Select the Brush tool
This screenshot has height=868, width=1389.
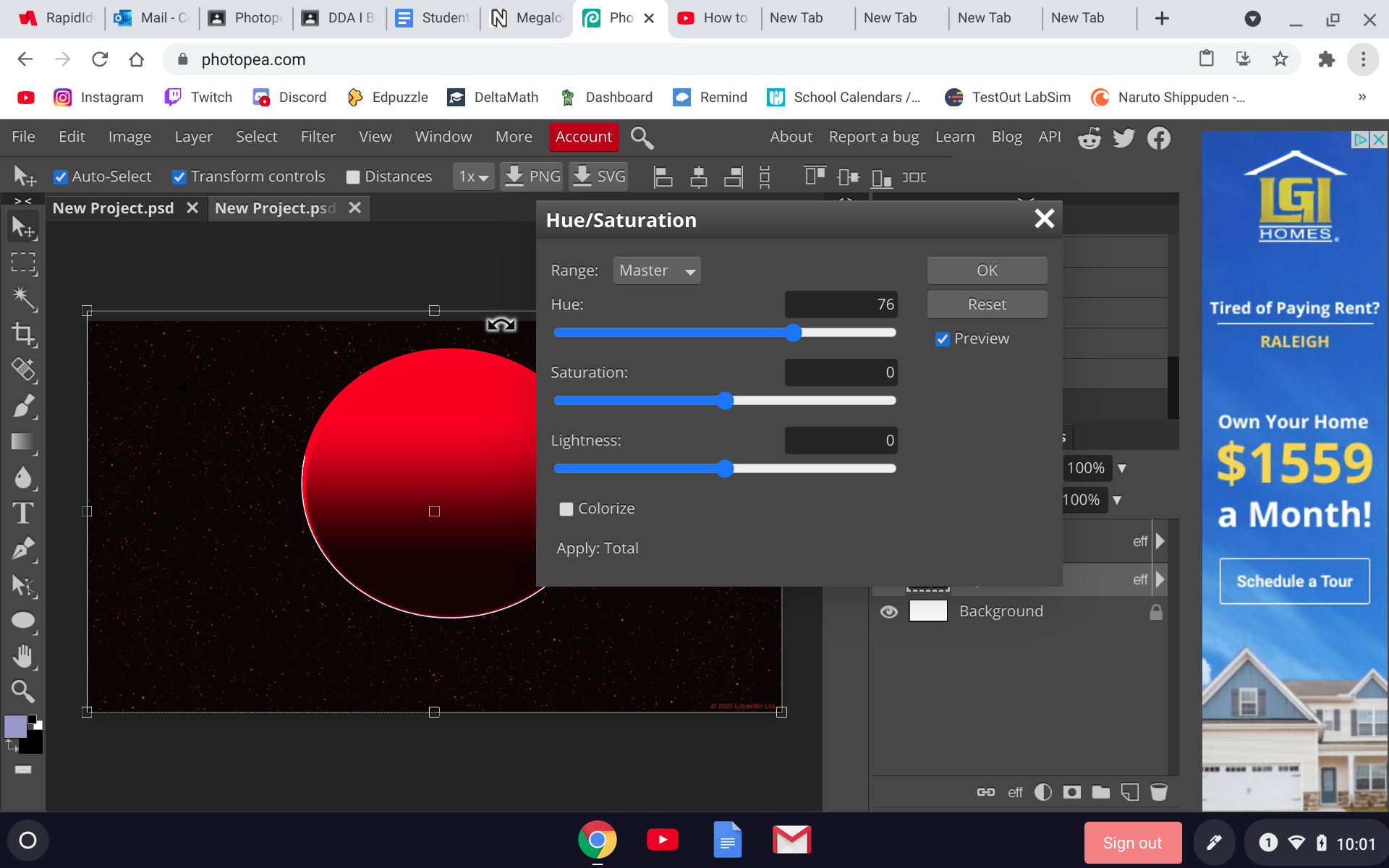24,406
